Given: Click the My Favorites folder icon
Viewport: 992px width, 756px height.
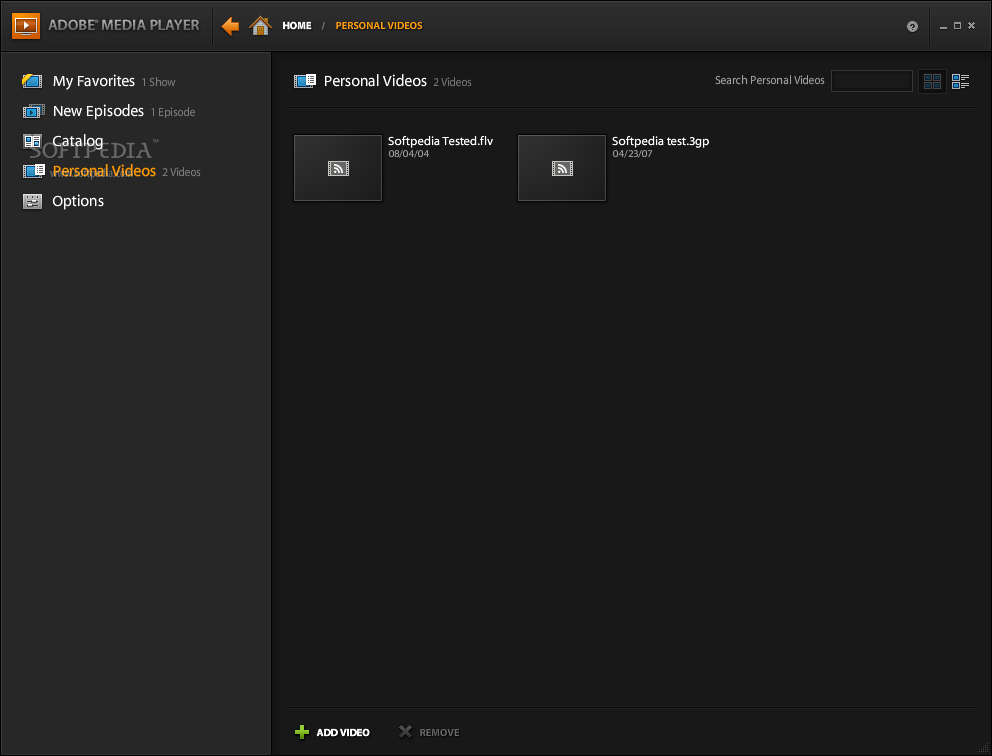Looking at the screenshot, I should 32,81.
